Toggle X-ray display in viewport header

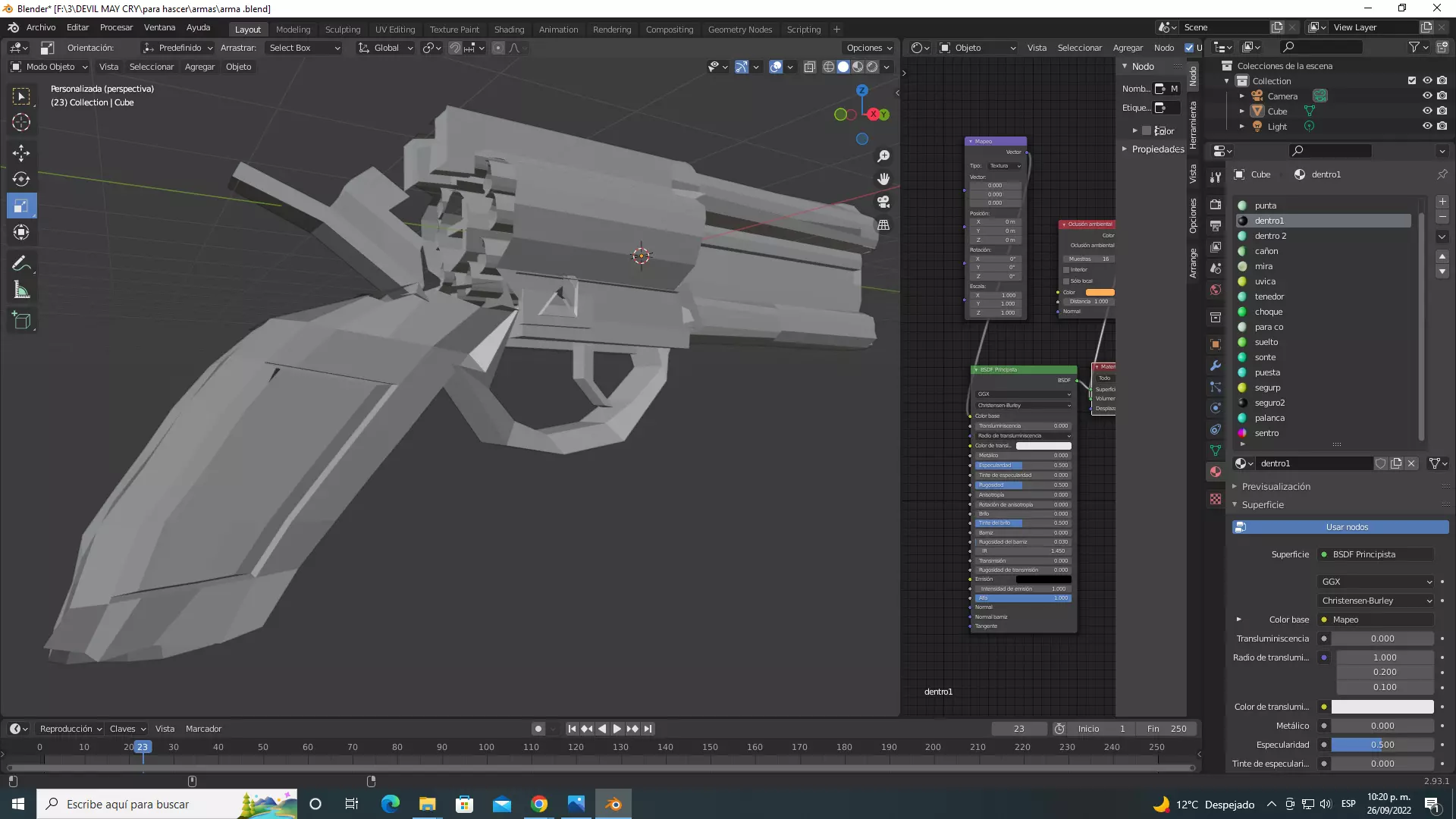[809, 67]
